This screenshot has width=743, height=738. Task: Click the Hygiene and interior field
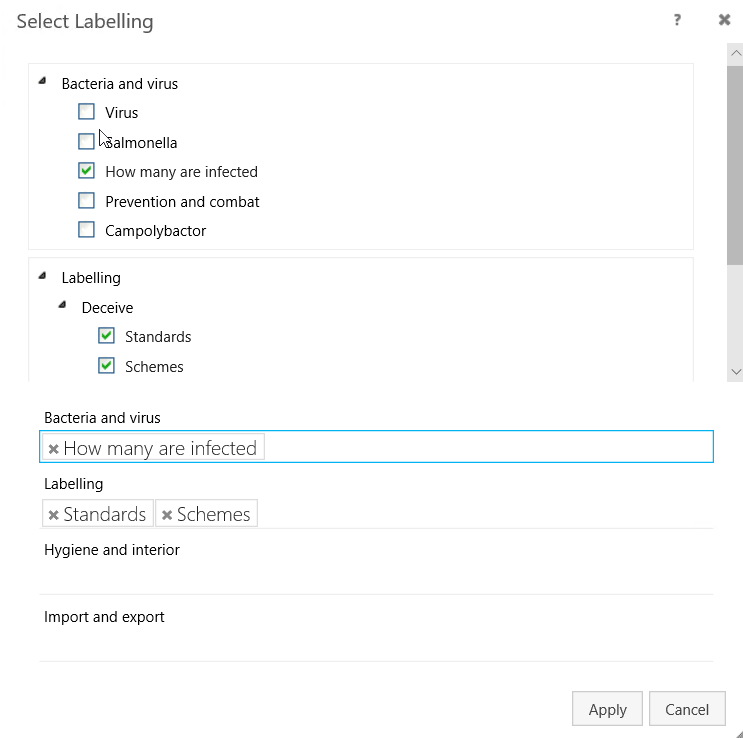(376, 577)
